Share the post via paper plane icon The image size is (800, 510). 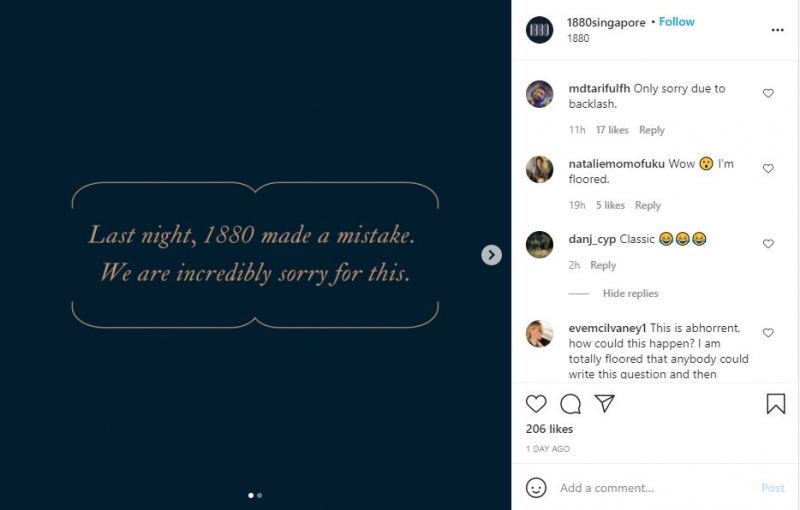tap(605, 403)
